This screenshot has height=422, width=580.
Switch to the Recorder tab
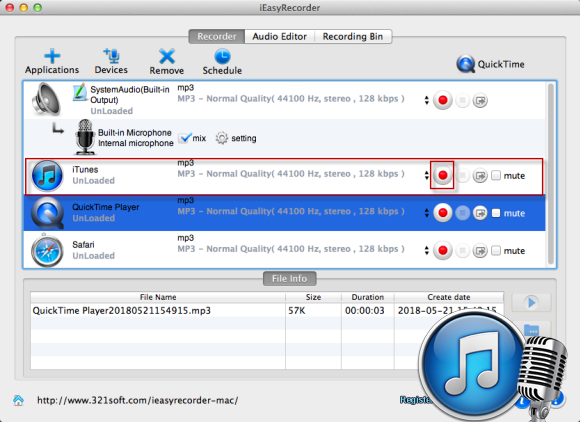pyautogui.click(x=217, y=37)
